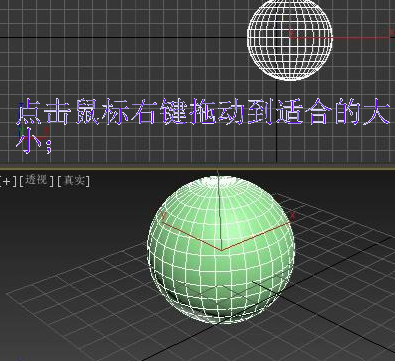Click the gizmo origin where the red axes meet
Viewport: 395px width, 361px height.
(x=221, y=250)
